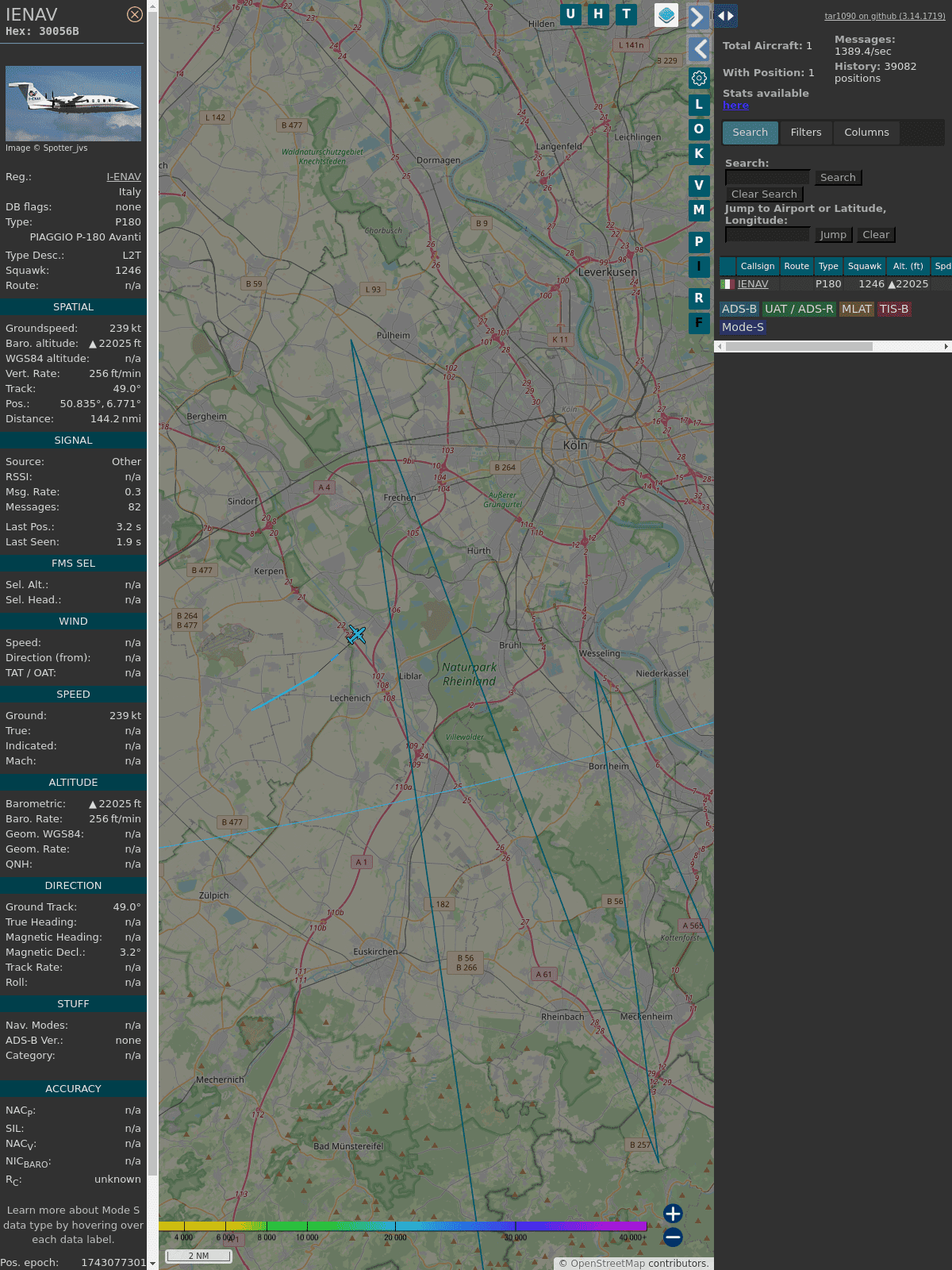Select the IENAV callsign in table
Viewport: 952px width, 1270px height.
[x=753, y=284]
